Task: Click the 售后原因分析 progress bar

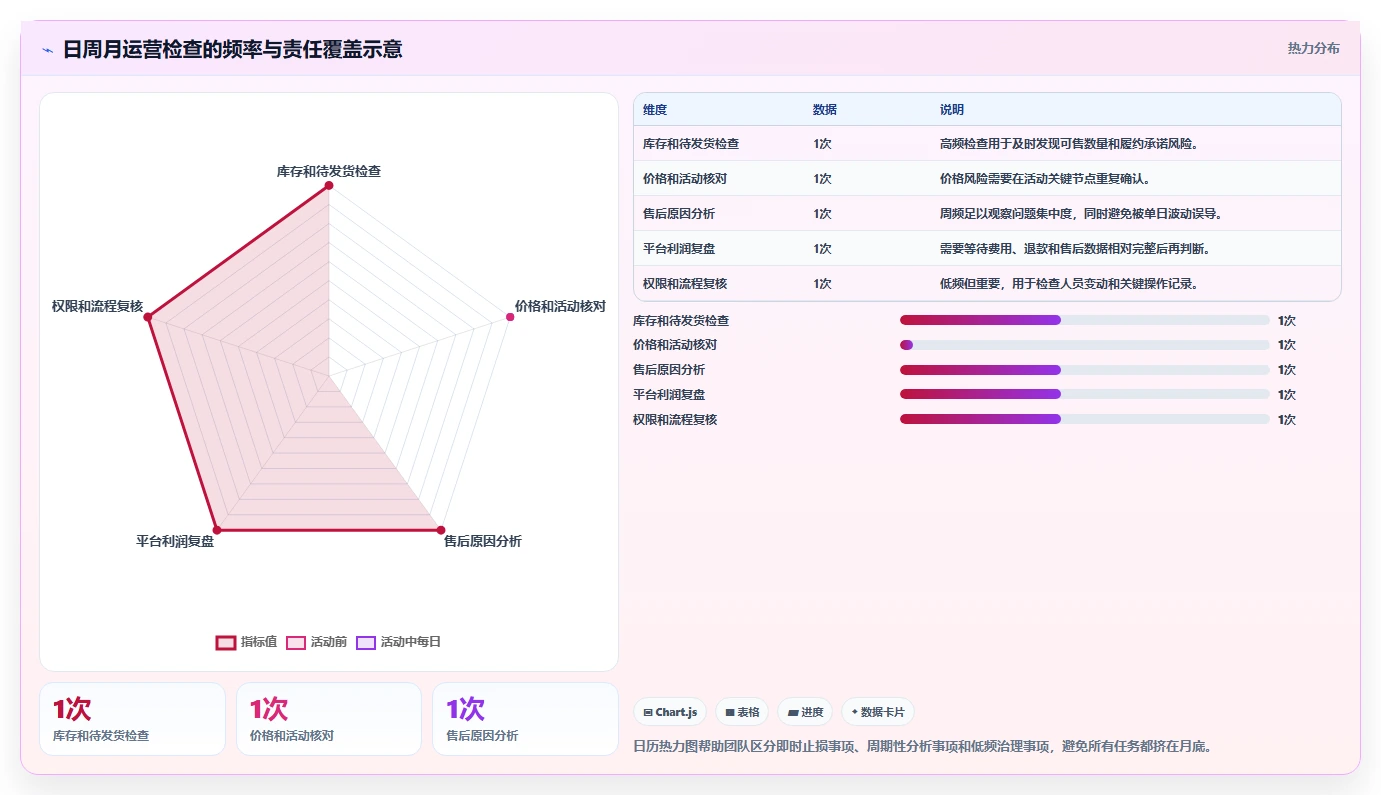Action: [1085, 370]
